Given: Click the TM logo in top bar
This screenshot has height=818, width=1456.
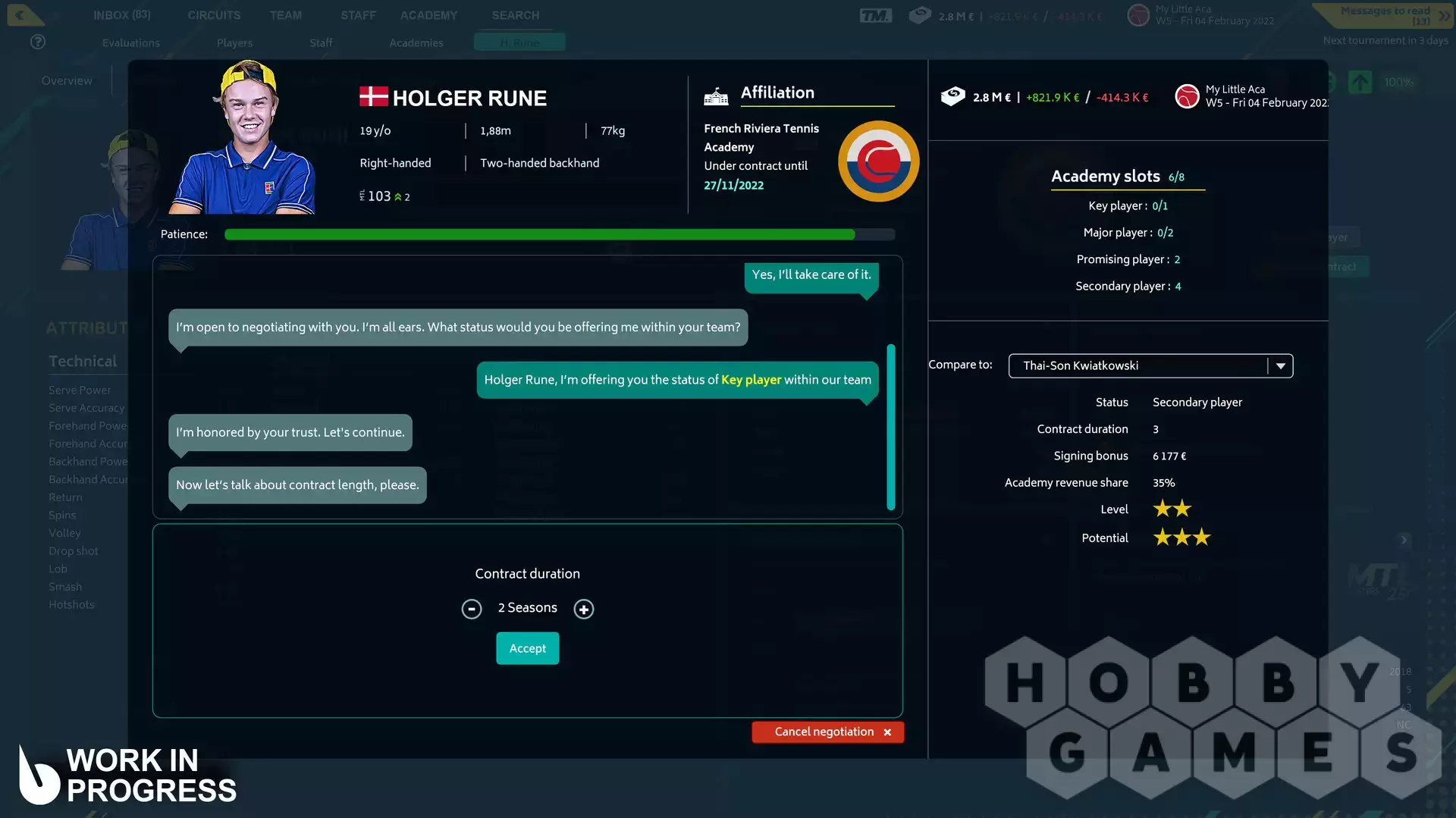Looking at the screenshot, I should click(875, 15).
